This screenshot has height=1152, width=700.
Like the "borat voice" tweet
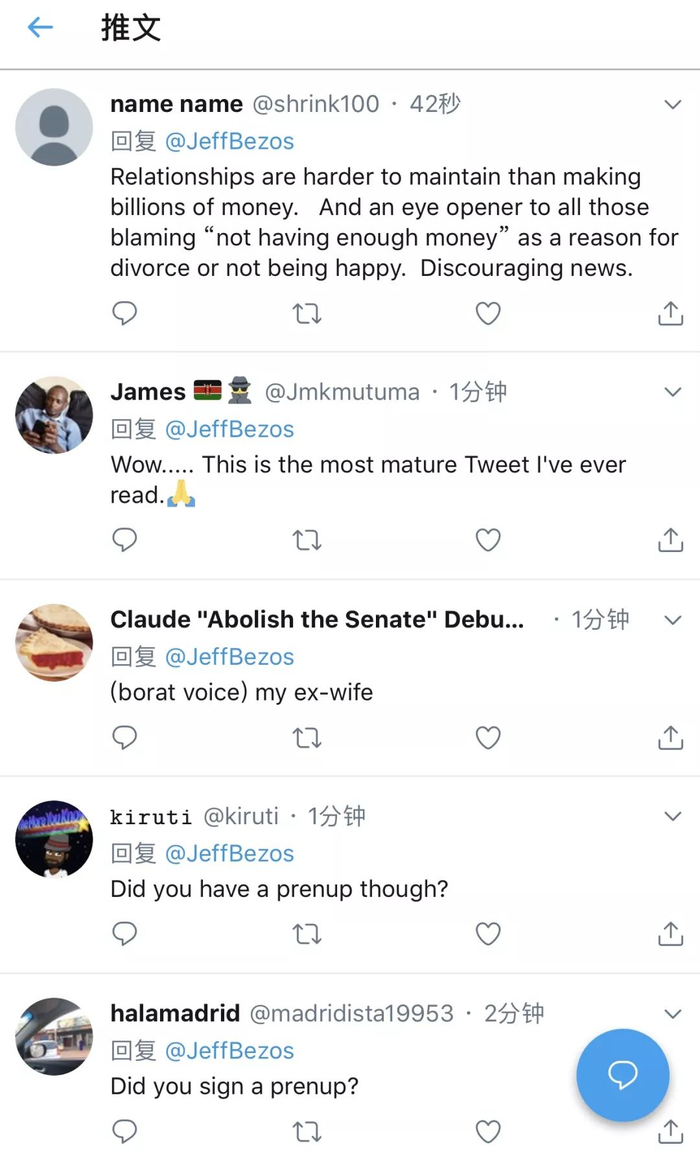(x=487, y=738)
